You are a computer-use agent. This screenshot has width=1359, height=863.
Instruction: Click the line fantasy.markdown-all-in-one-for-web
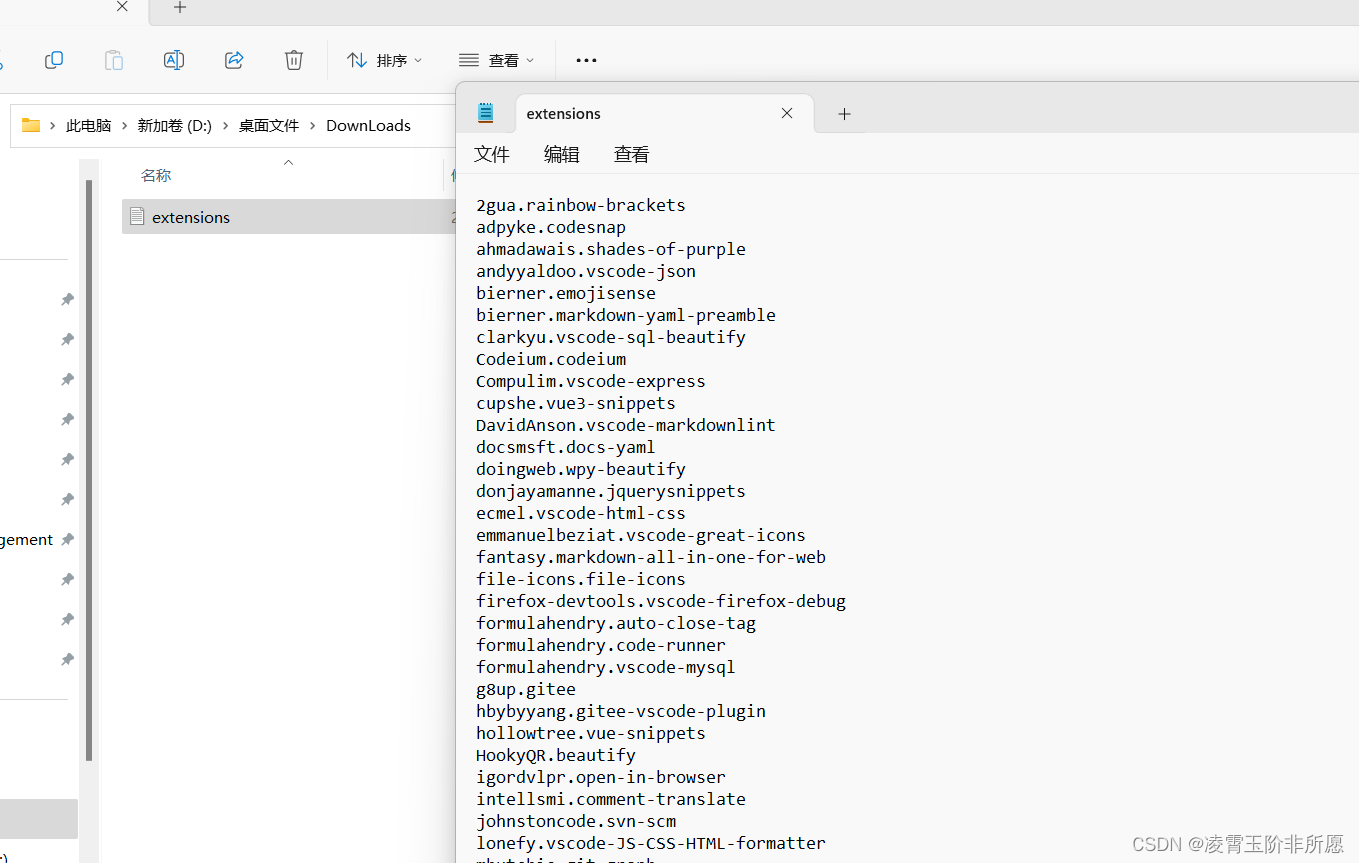[x=651, y=557]
